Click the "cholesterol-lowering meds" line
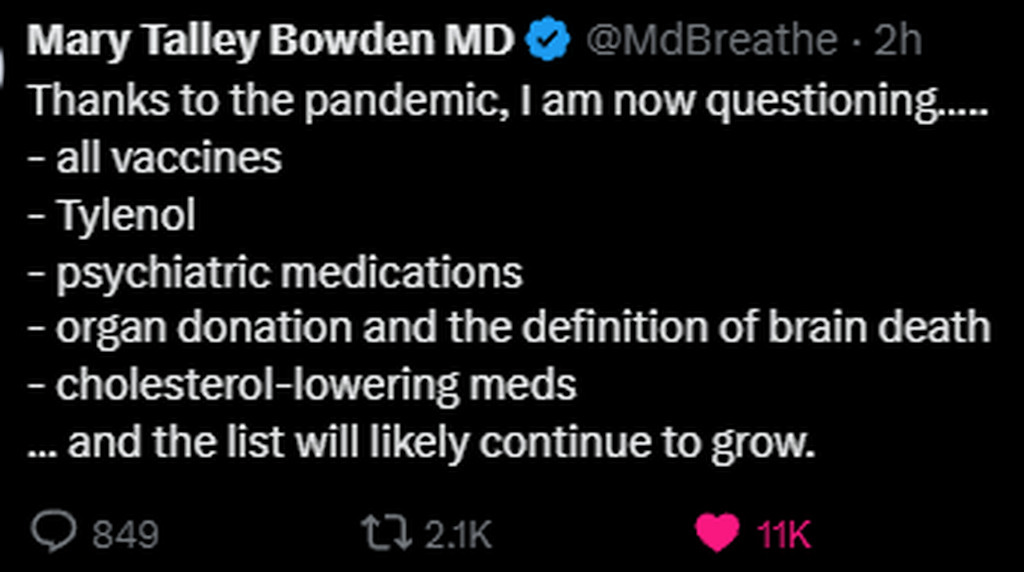Image resolution: width=1024 pixels, height=572 pixels. (x=316, y=385)
